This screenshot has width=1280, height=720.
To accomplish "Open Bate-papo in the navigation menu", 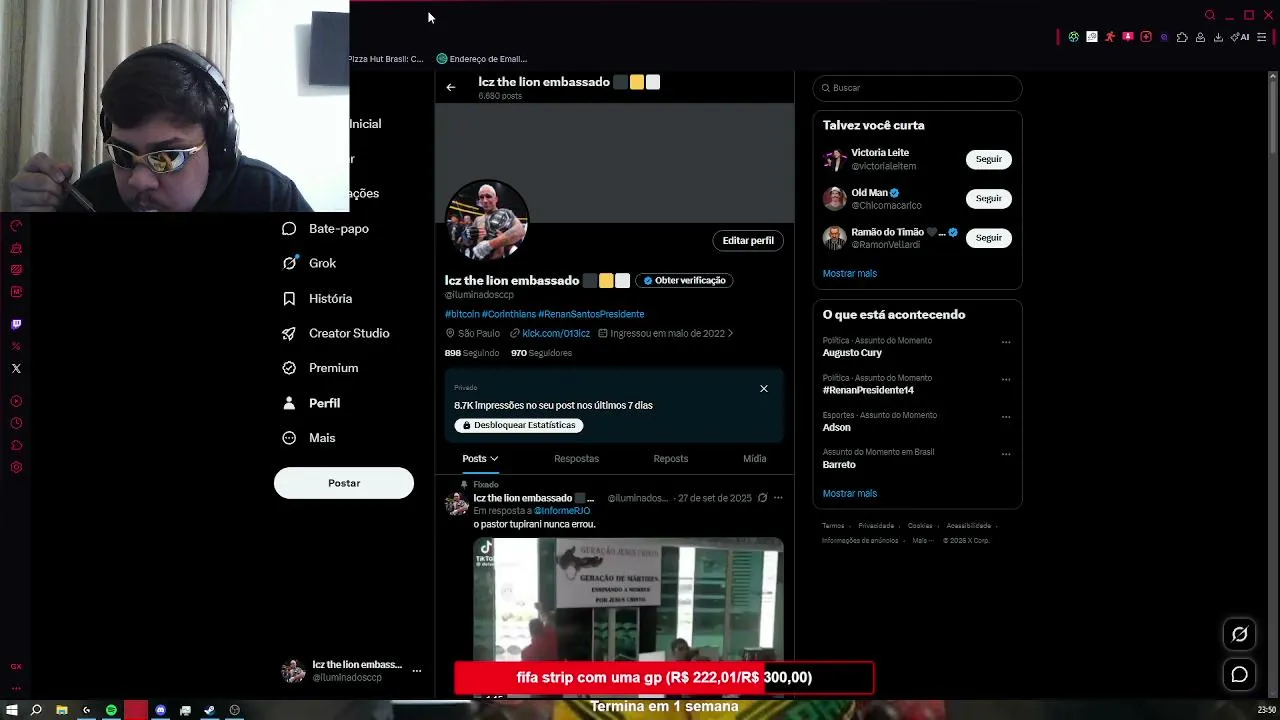I will coord(326,229).
